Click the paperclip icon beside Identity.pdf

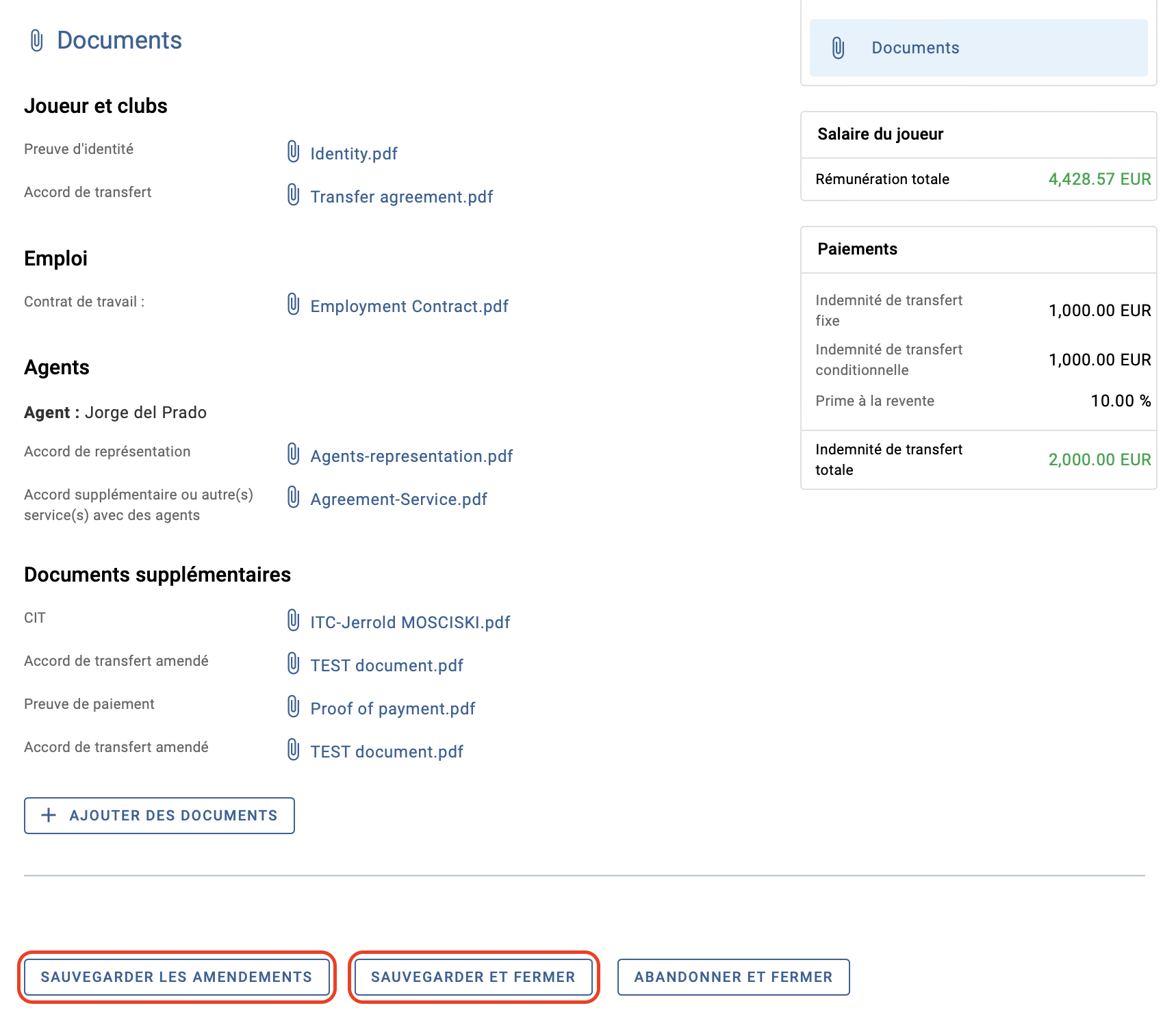[293, 152]
